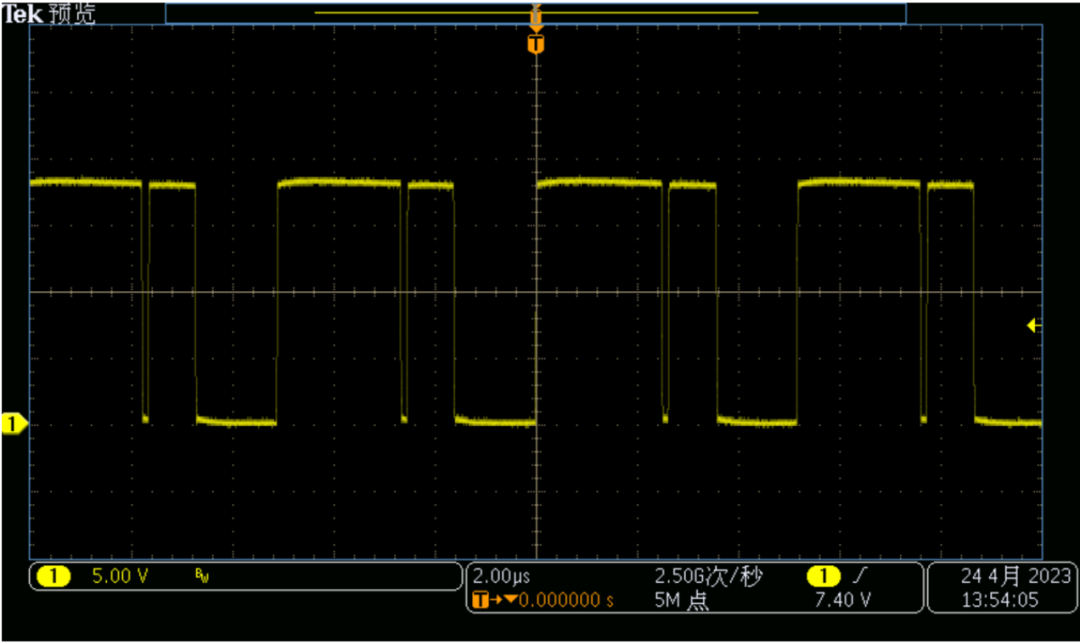1080x644 pixels.
Task: Click the yellow trigger level arrow
Action: (x=1033, y=325)
